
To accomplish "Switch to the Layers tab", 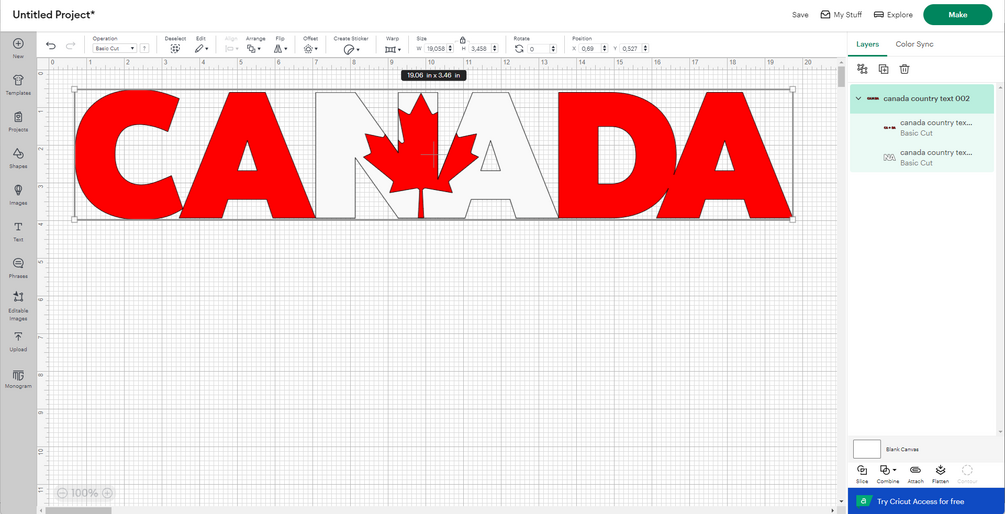I will (x=867, y=44).
